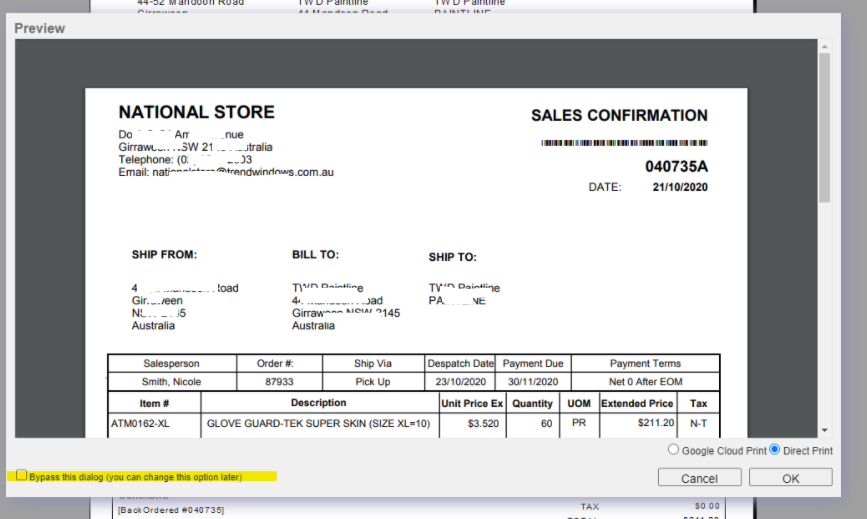Cancel the print preview dialog
This screenshot has width=867, height=519.
pyautogui.click(x=699, y=478)
